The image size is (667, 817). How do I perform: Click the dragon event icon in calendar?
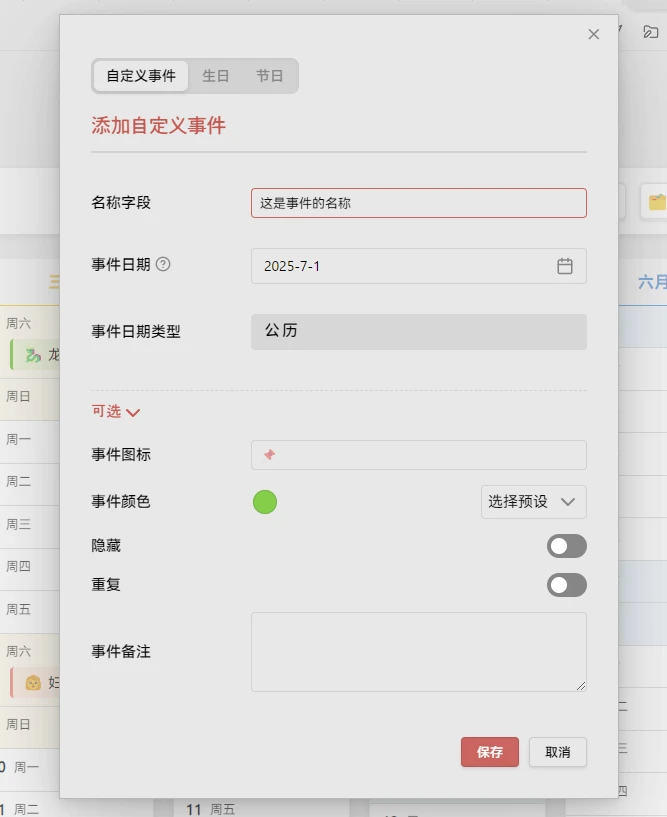33,354
